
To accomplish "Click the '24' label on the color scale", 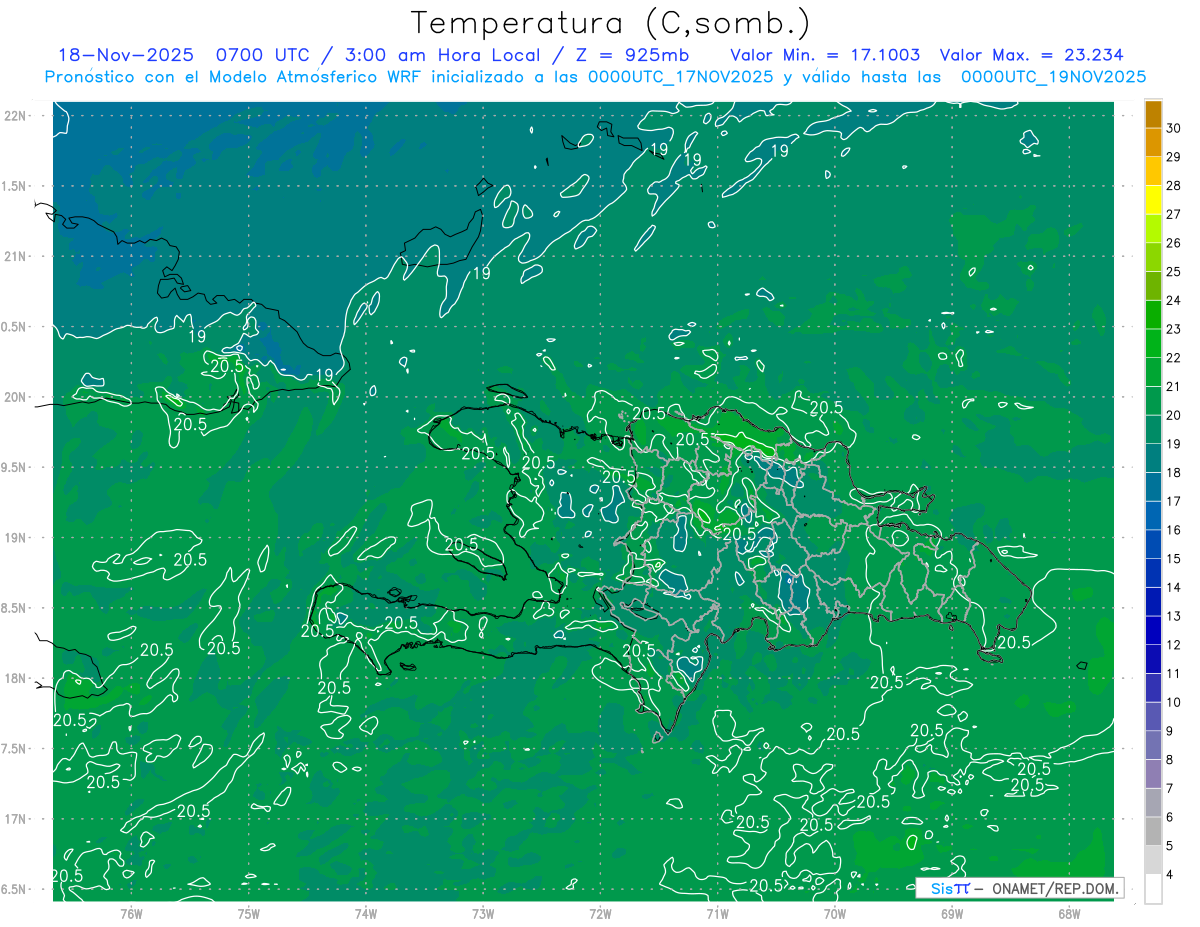I will click(1174, 300).
